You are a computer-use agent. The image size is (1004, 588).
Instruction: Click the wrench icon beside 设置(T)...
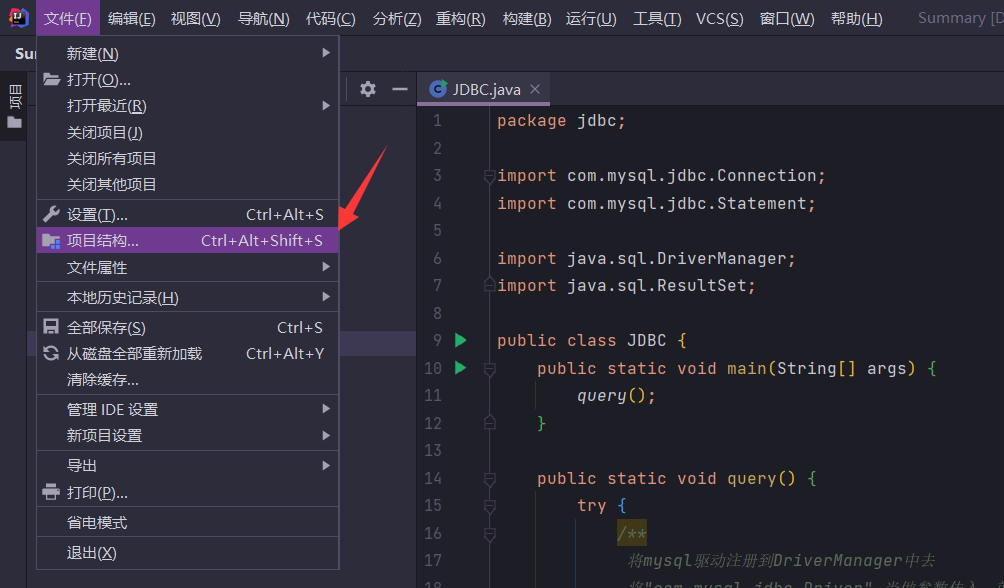click(51, 214)
